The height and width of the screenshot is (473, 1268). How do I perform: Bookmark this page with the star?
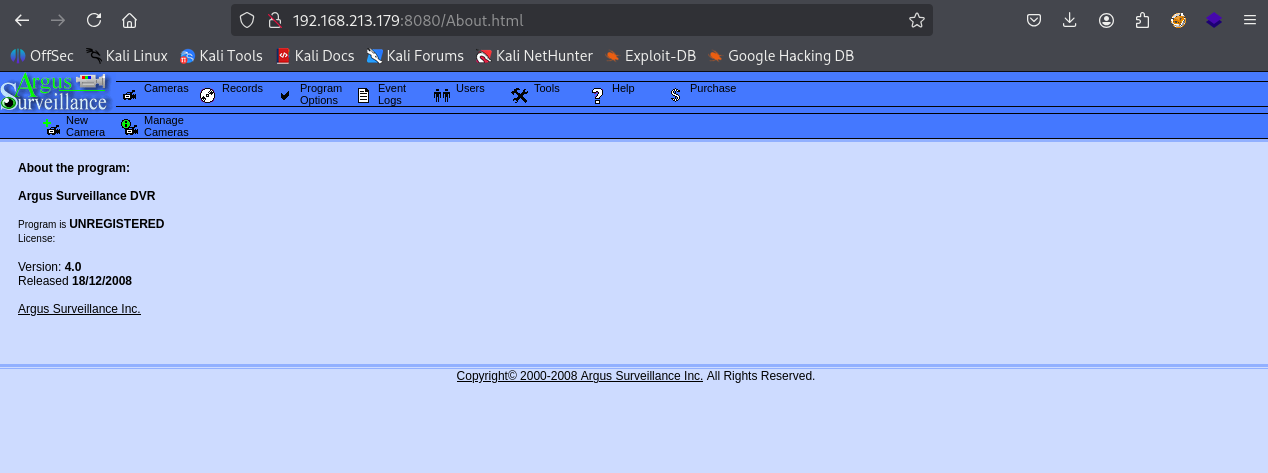coord(916,20)
